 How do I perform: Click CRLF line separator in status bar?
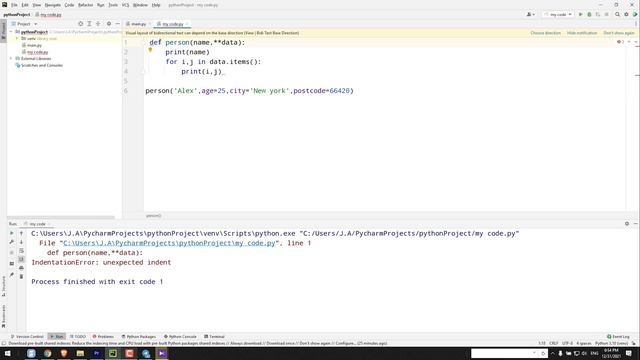tap(553, 343)
